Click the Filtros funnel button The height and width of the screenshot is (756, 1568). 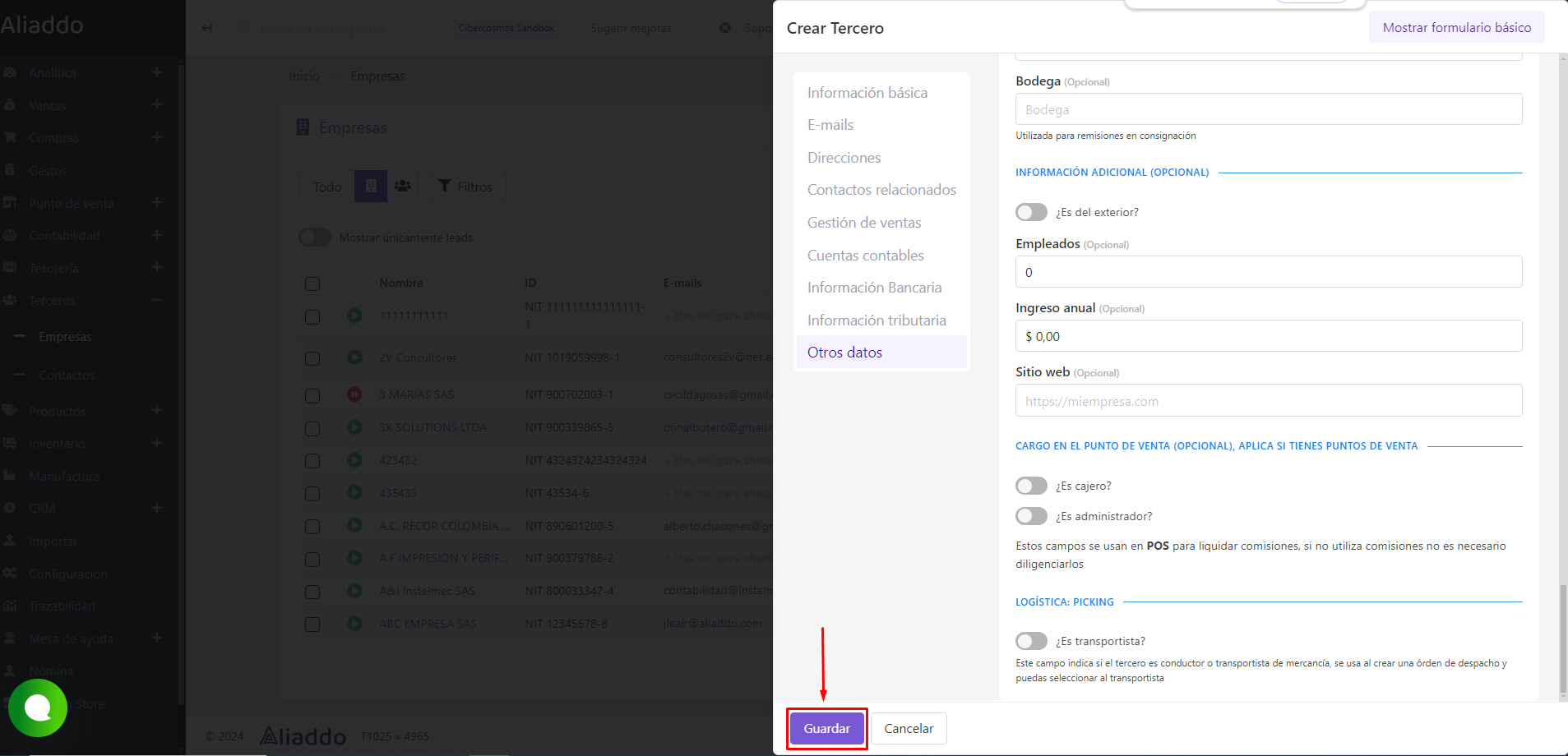(x=466, y=187)
